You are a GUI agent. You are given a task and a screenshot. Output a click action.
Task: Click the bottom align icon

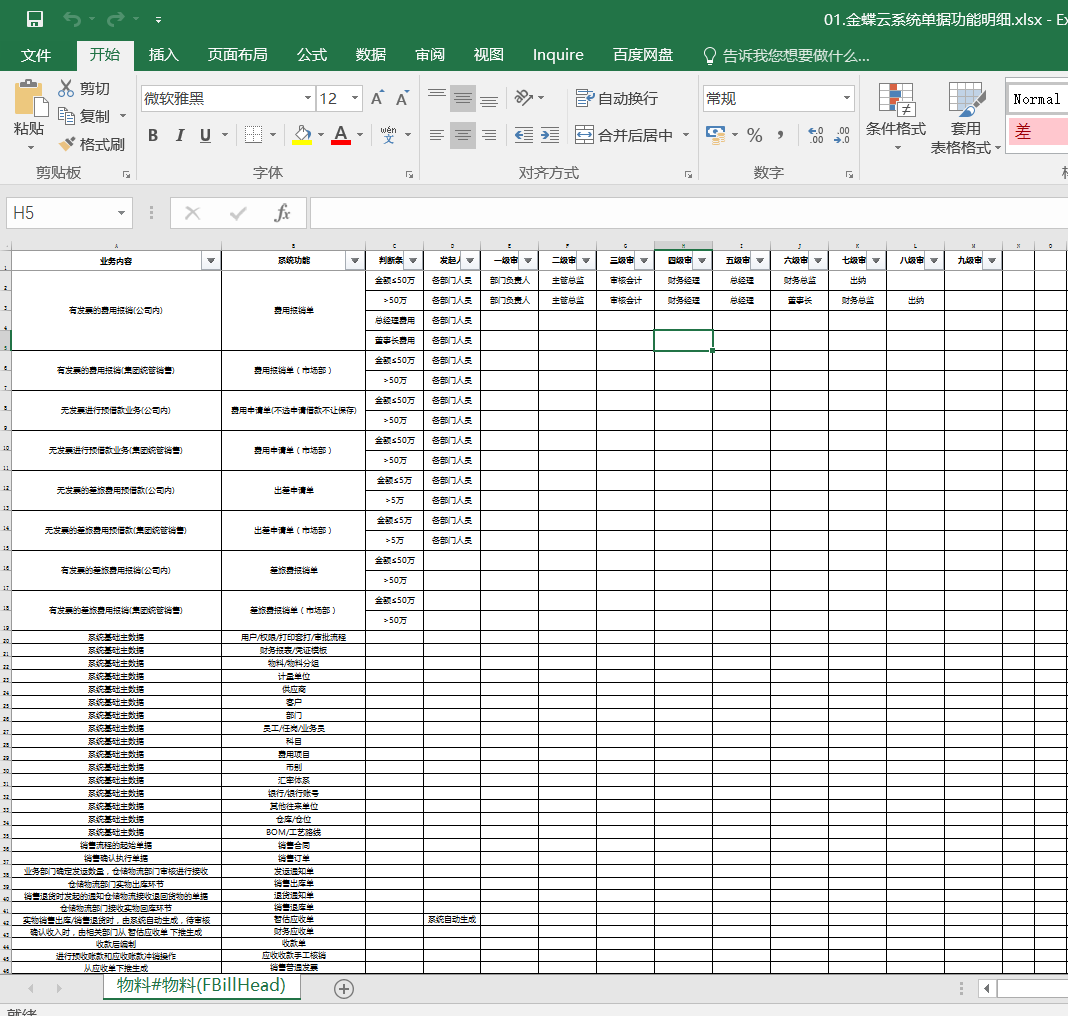click(x=489, y=99)
